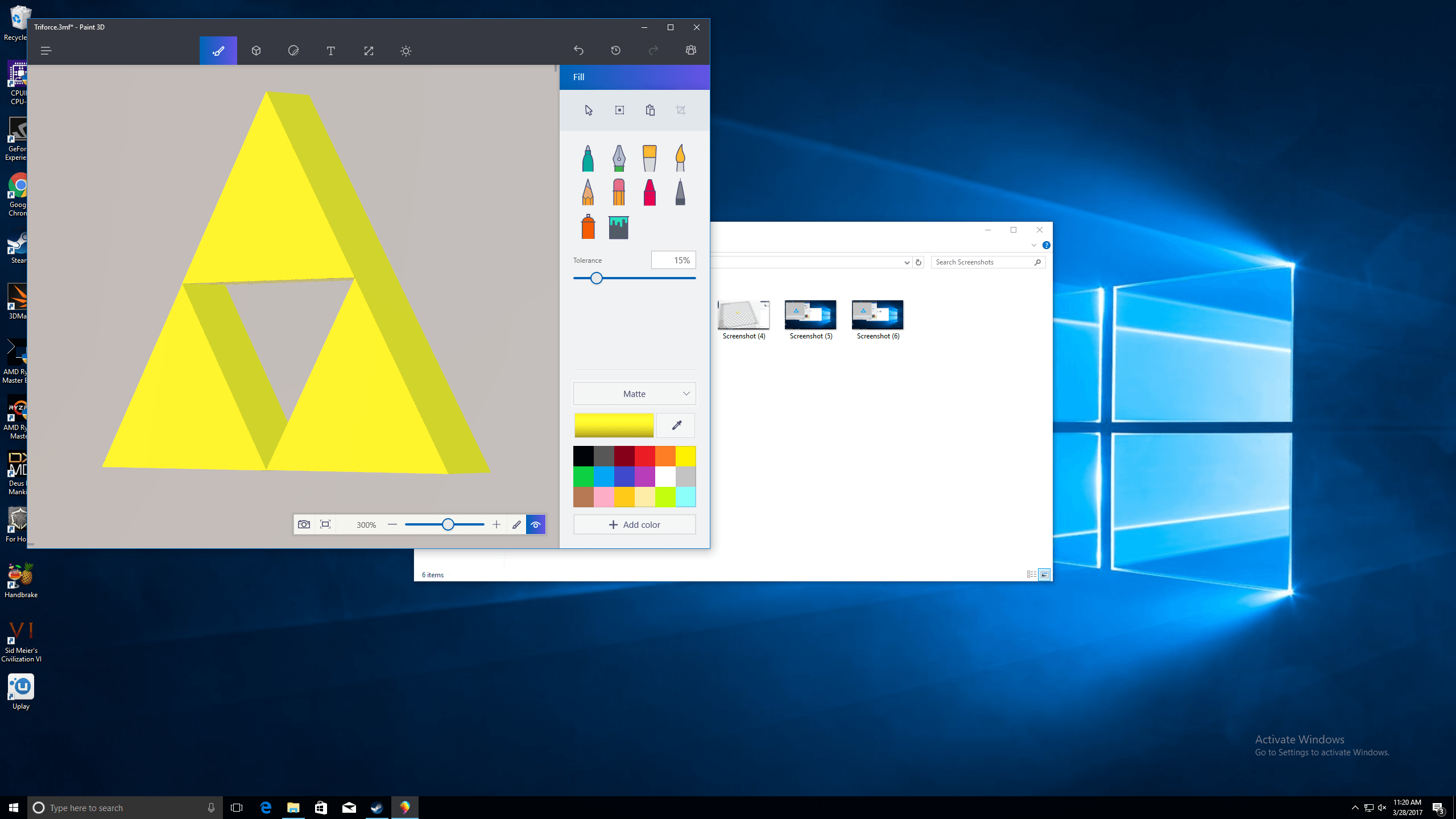Open the Paint 3D hamburger menu
This screenshot has width=1456, height=819.
[x=46, y=51]
